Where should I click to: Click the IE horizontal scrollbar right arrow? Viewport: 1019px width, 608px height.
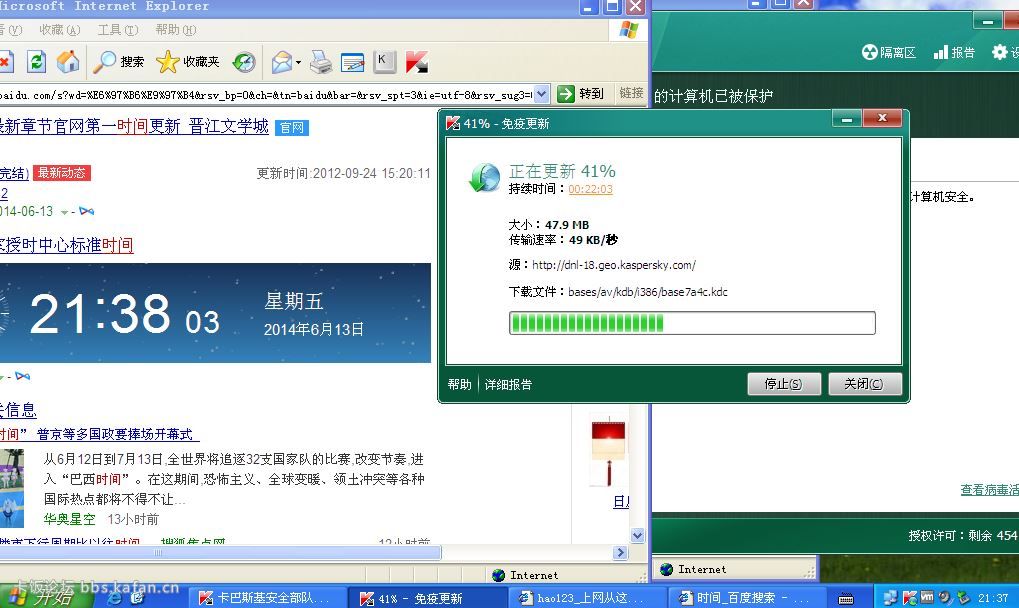tap(621, 552)
